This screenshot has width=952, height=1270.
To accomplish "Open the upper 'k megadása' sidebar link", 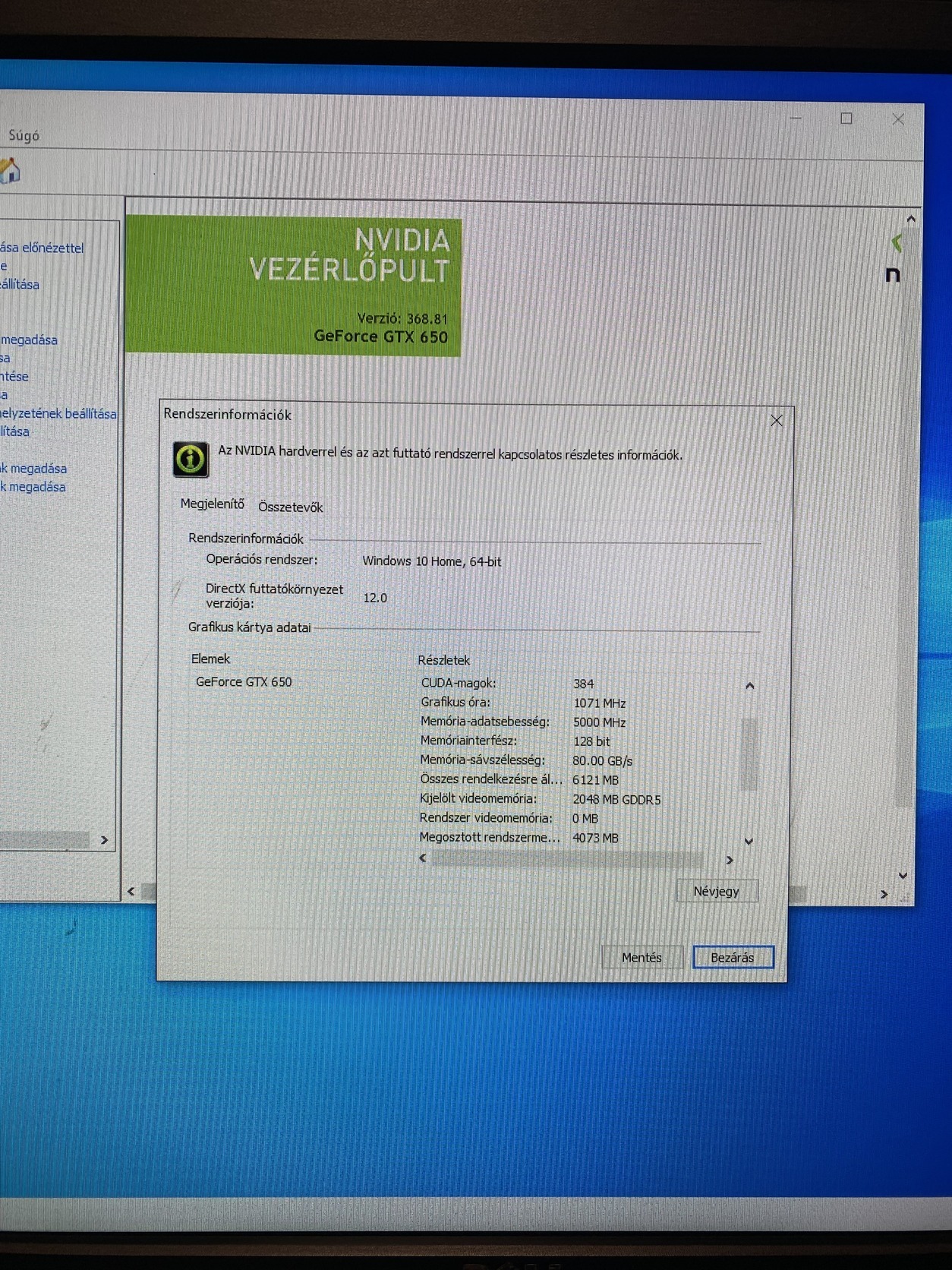I will [33, 469].
